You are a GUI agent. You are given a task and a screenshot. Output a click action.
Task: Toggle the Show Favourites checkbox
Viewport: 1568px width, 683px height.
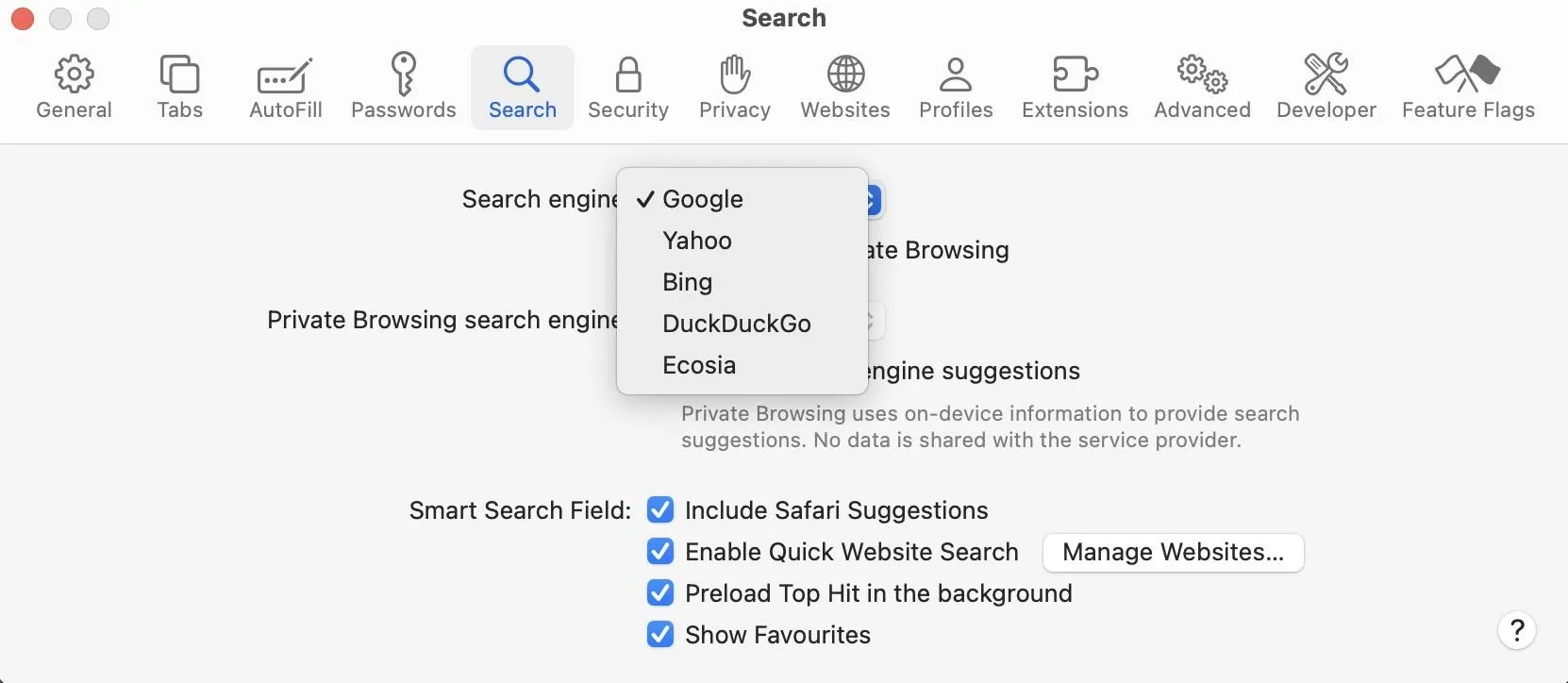(x=660, y=635)
